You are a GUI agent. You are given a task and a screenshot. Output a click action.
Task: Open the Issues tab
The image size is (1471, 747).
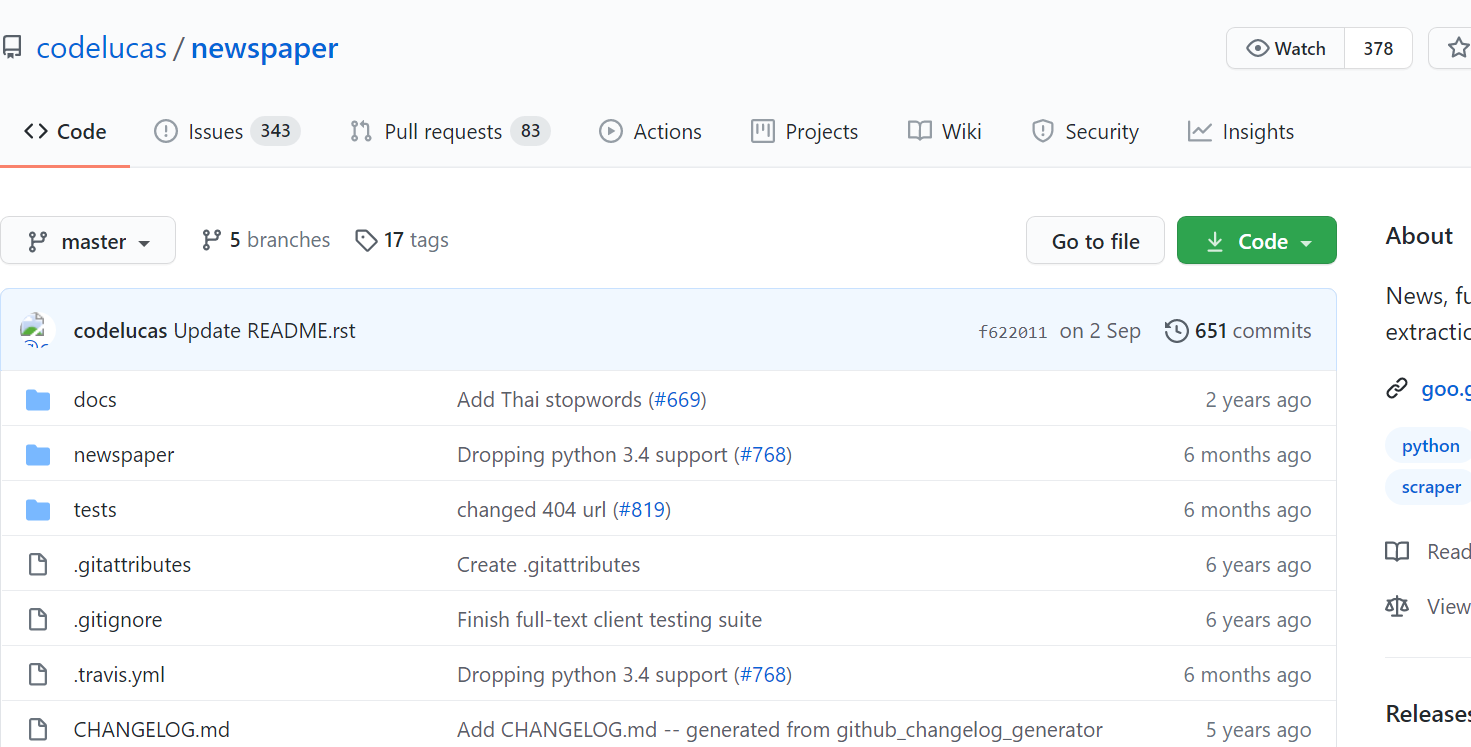pos(227,132)
